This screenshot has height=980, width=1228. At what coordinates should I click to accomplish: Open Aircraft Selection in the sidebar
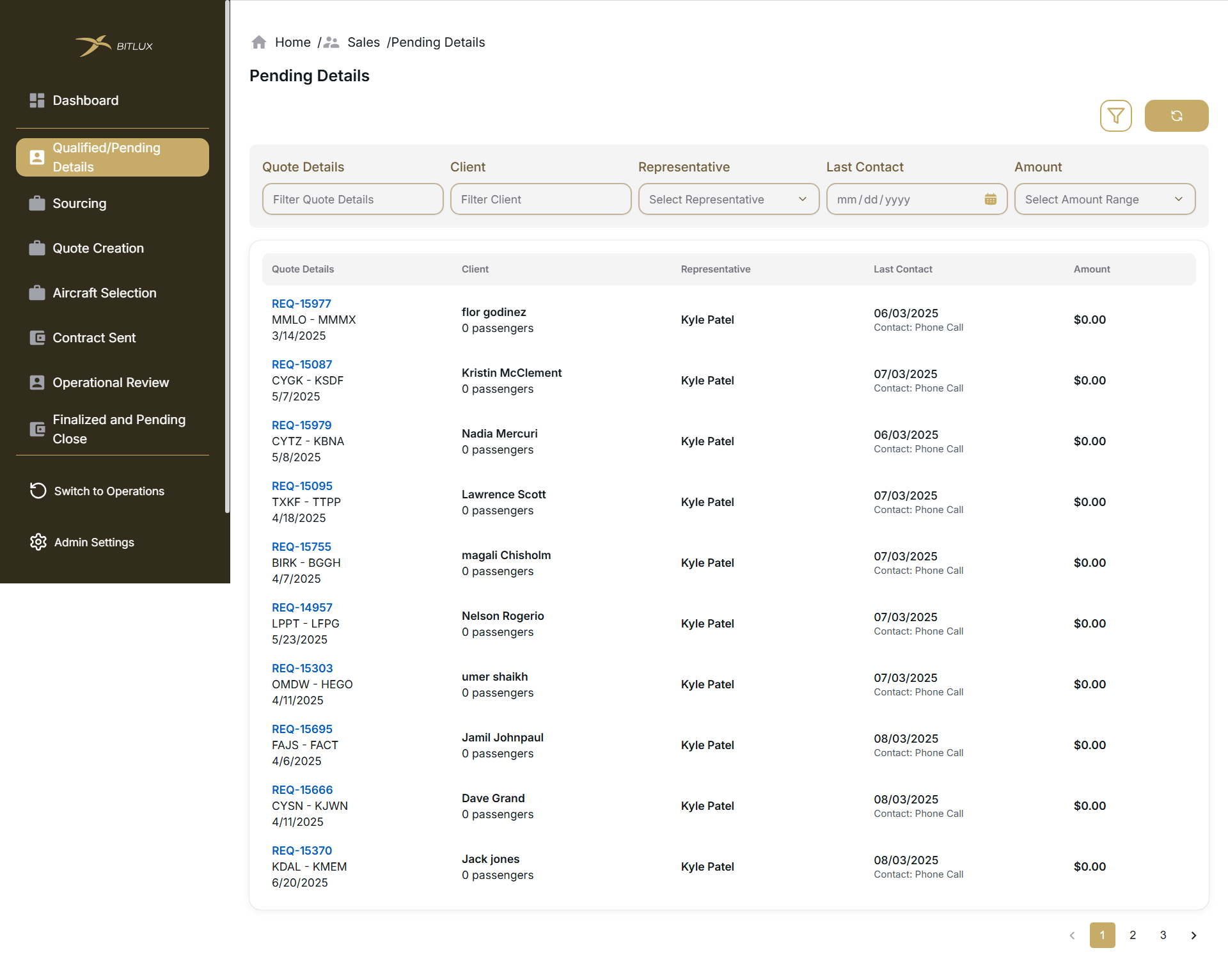point(104,293)
